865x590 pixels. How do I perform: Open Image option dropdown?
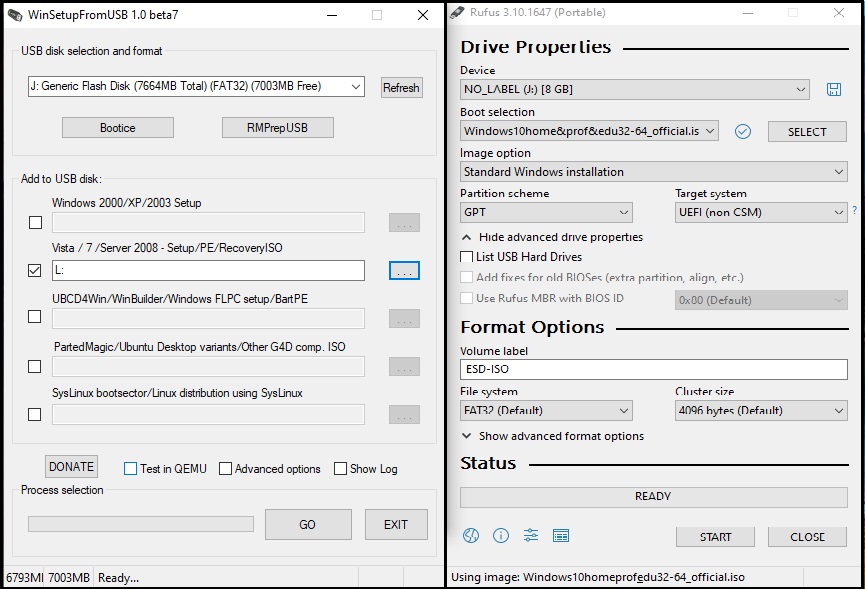pyautogui.click(x=654, y=171)
